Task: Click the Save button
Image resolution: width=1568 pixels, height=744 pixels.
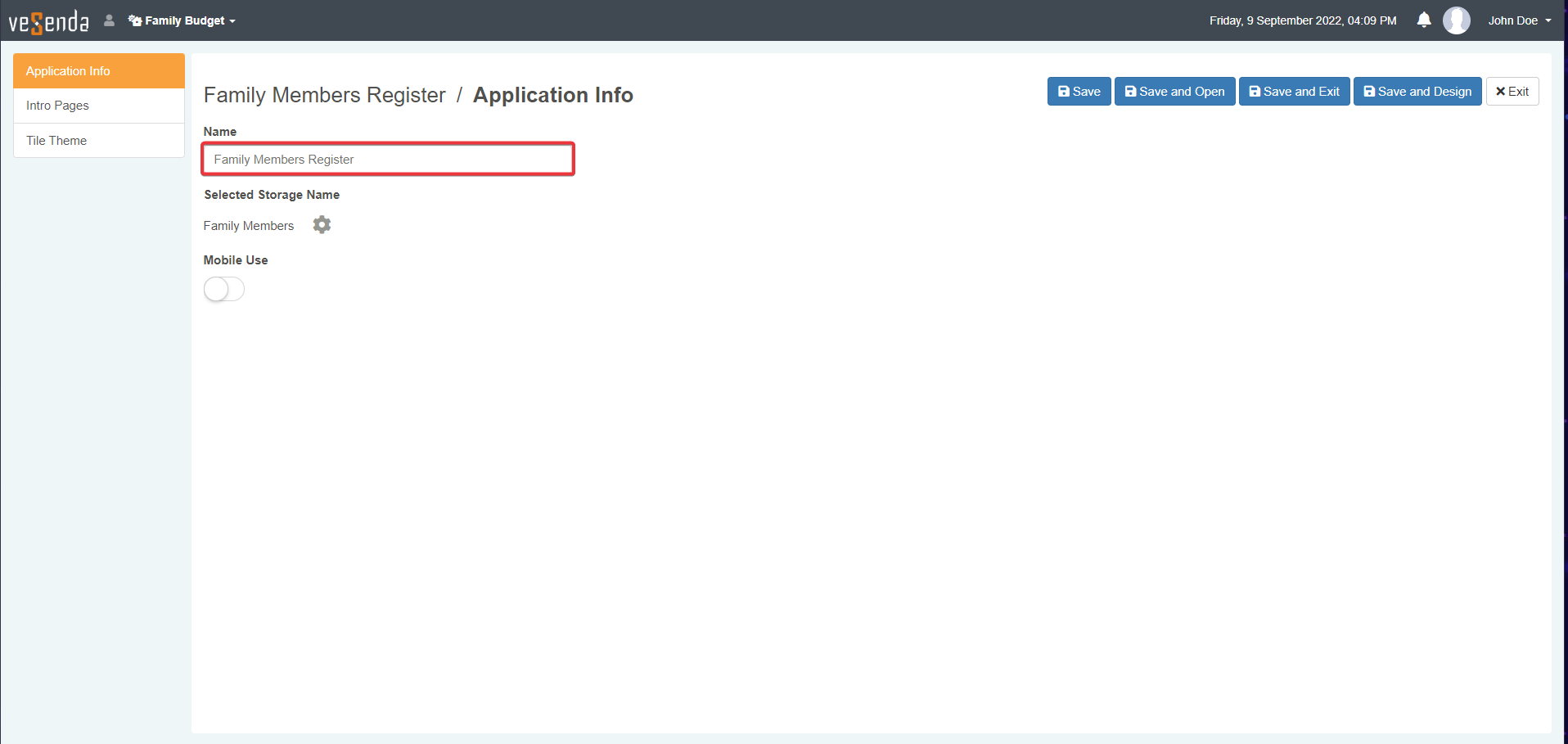Action: pyautogui.click(x=1079, y=92)
